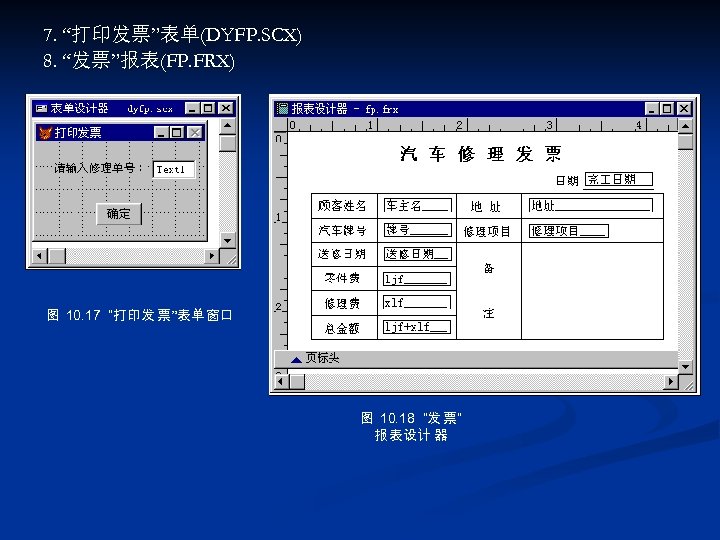Minimize the 表单设计器 window
The width and height of the screenshot is (720, 540).
[x=192, y=108]
